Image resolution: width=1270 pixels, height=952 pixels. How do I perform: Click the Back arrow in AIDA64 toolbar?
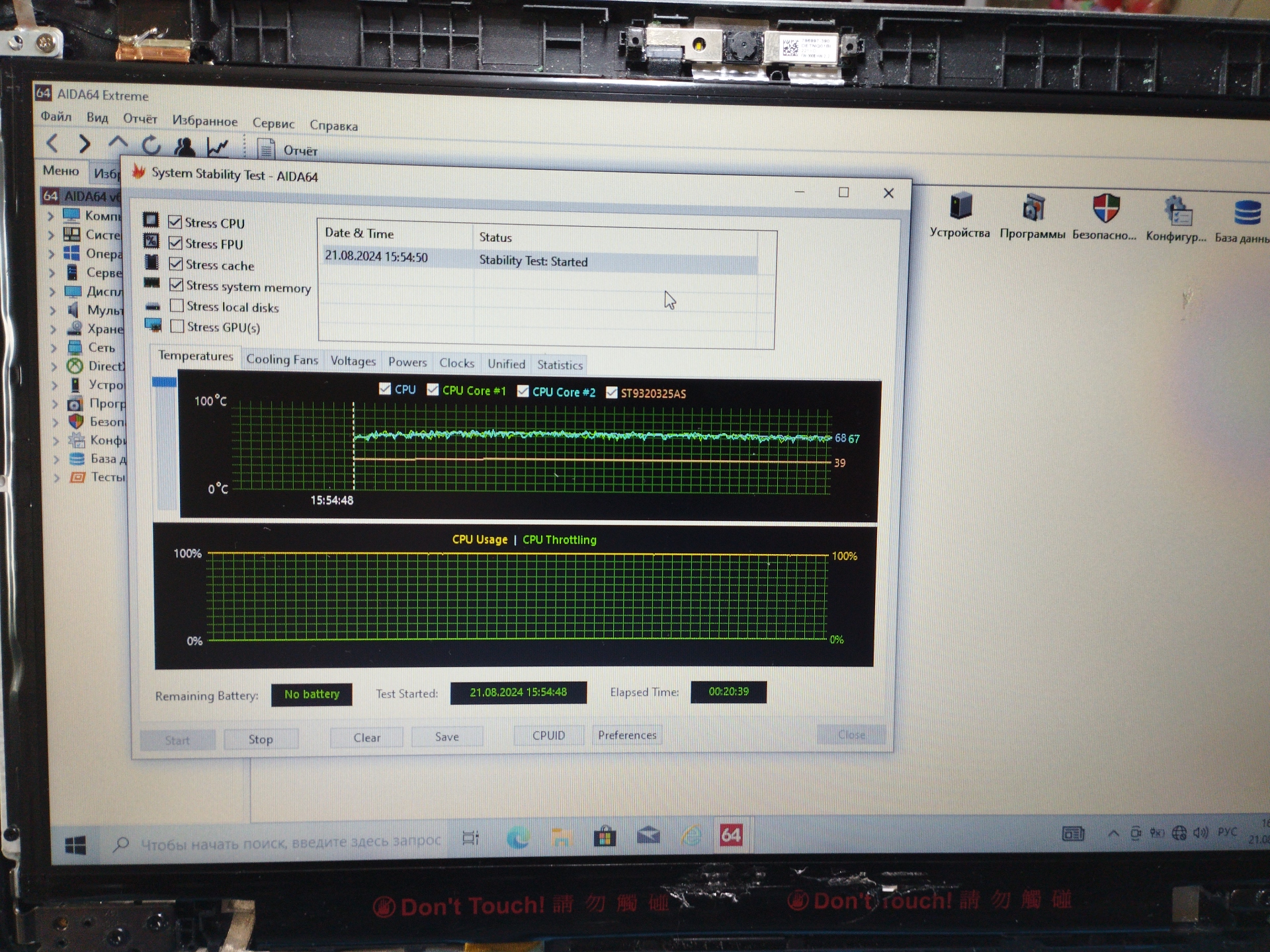(52, 143)
